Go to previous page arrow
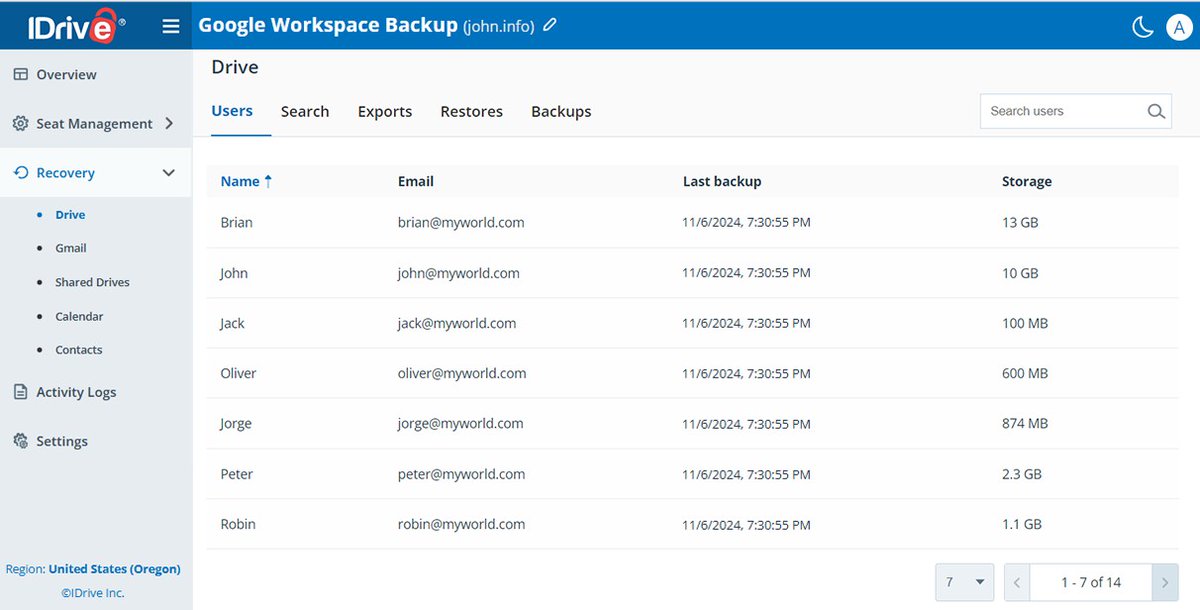 [1017, 582]
